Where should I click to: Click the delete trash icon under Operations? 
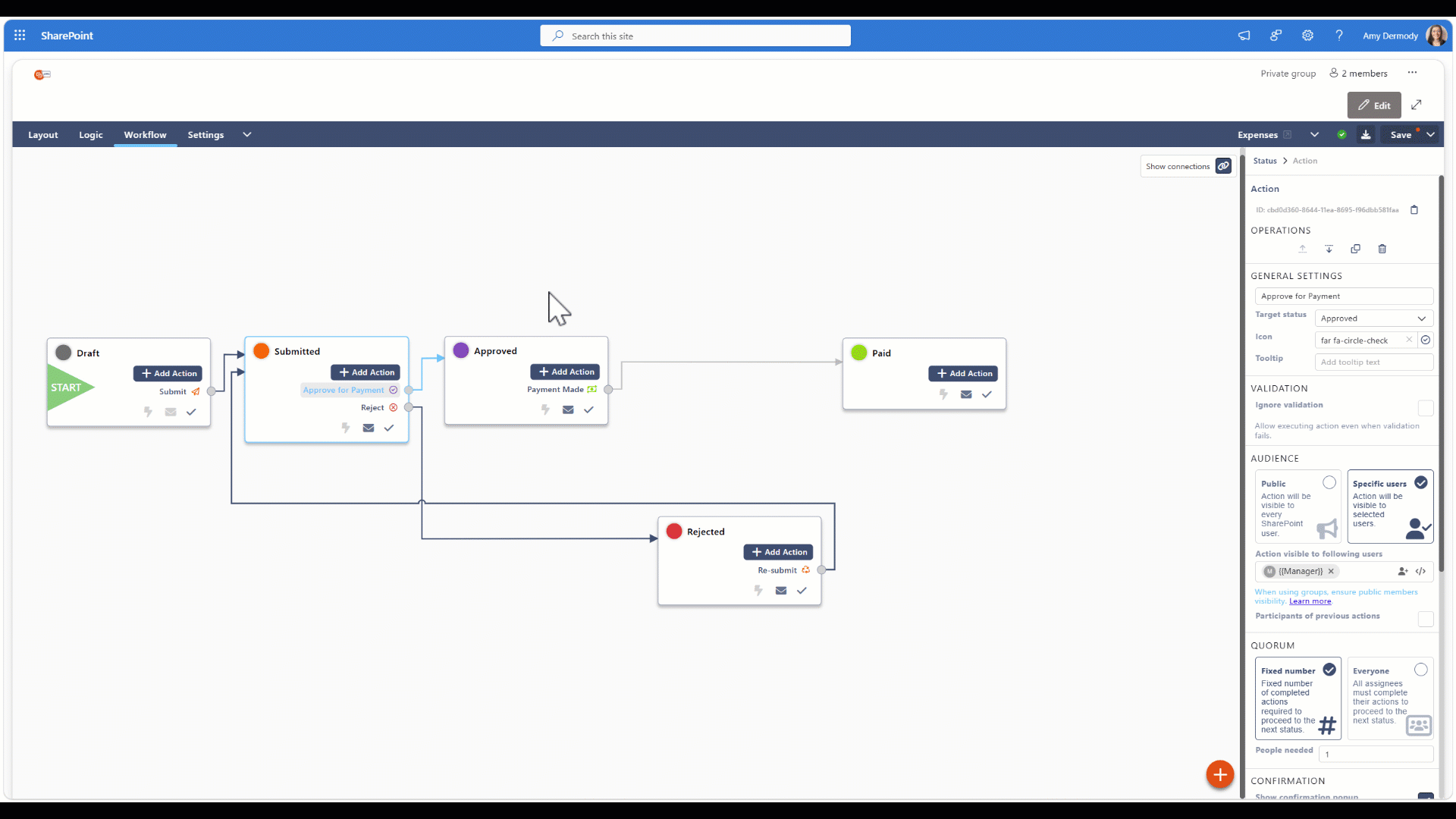[1382, 249]
